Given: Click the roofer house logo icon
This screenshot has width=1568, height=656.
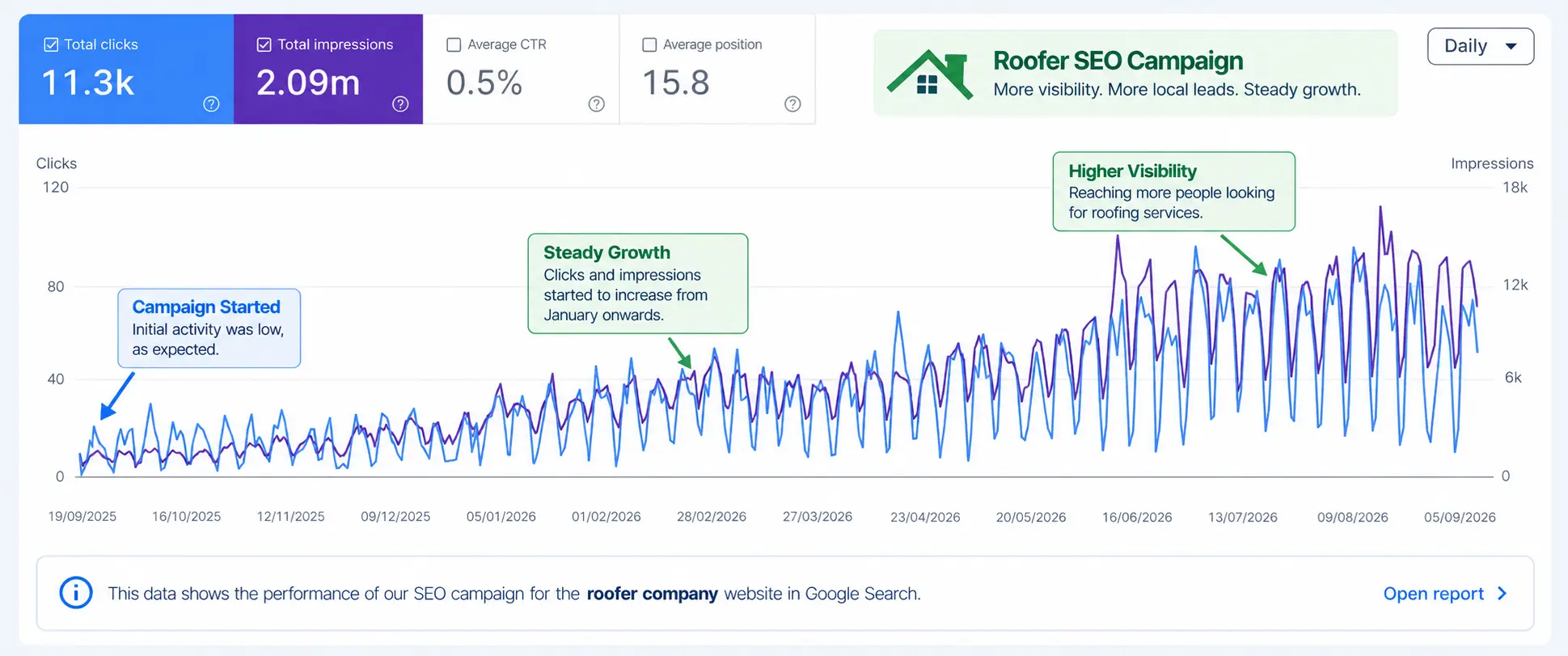Looking at the screenshot, I should [930, 74].
